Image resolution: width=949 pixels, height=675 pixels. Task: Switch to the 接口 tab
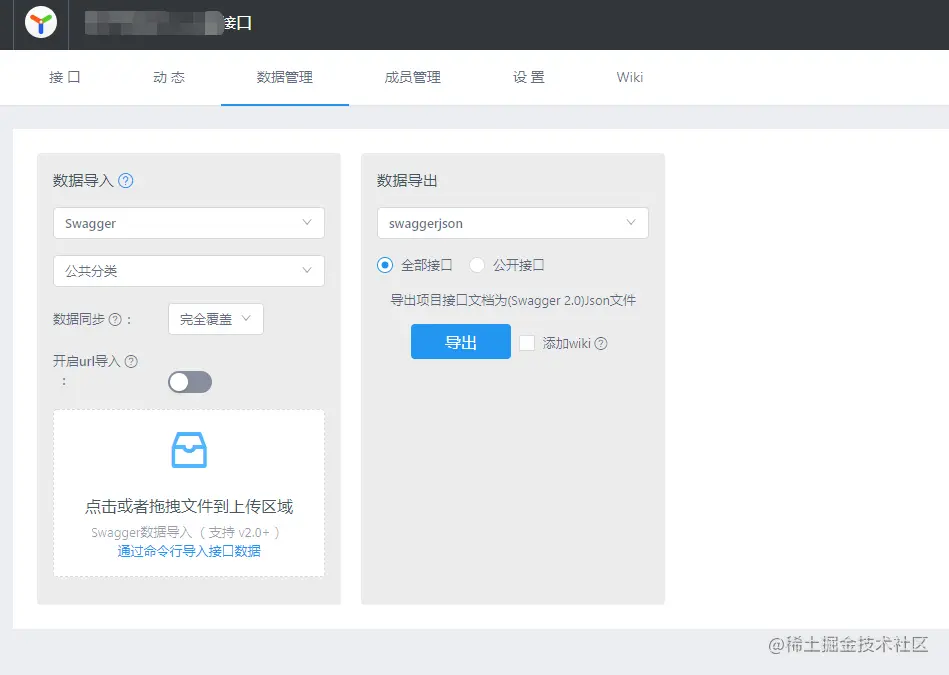tap(65, 77)
